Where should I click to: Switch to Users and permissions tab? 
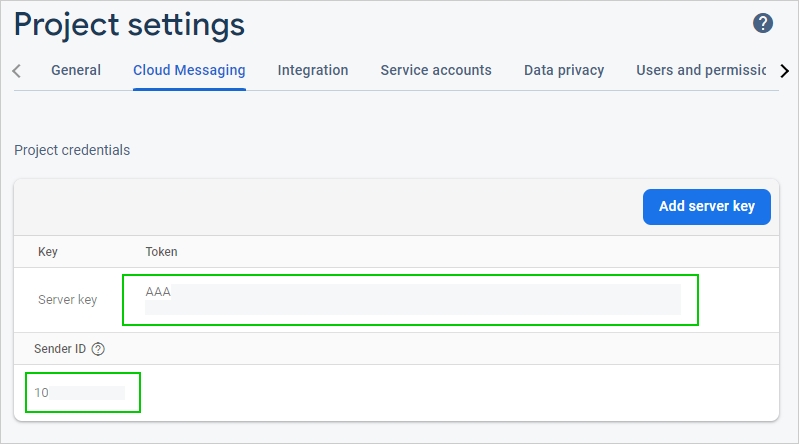coord(700,70)
